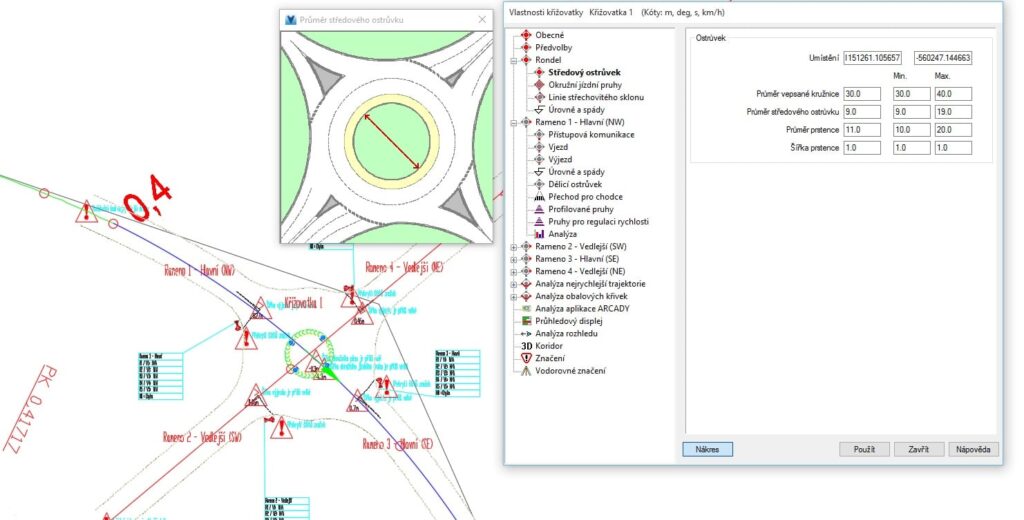Click the Umístění X coordinate field
Image resolution: width=1024 pixels, height=520 pixels.
click(x=872, y=58)
